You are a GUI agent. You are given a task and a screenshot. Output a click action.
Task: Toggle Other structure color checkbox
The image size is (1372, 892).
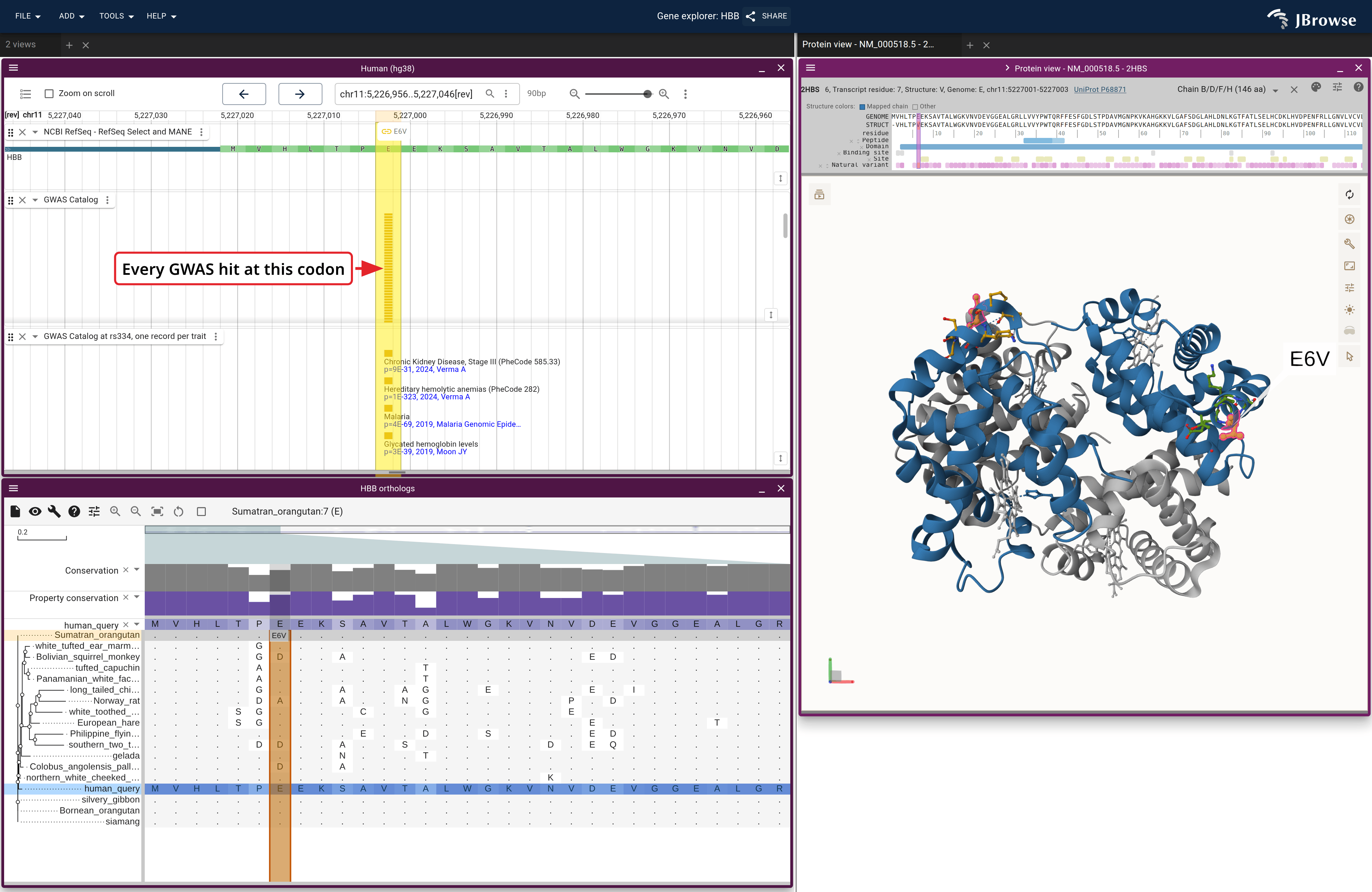[x=915, y=107]
